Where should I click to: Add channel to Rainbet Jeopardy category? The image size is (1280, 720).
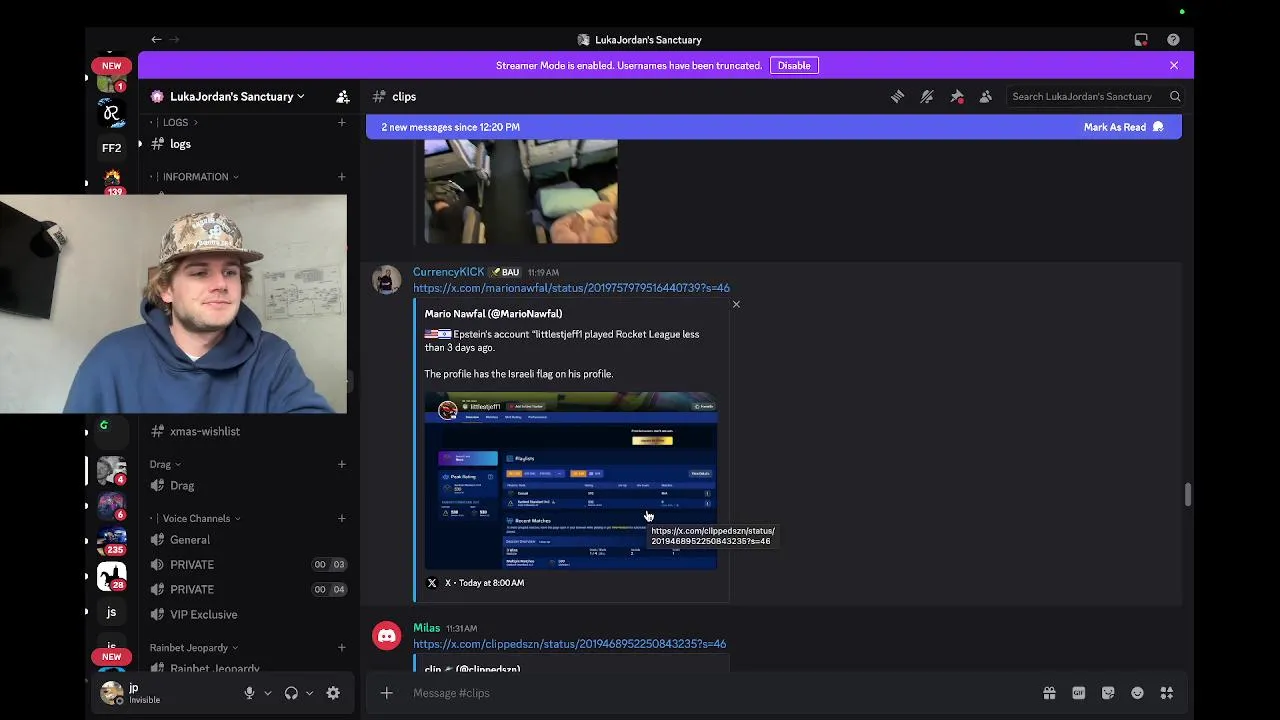click(341, 647)
